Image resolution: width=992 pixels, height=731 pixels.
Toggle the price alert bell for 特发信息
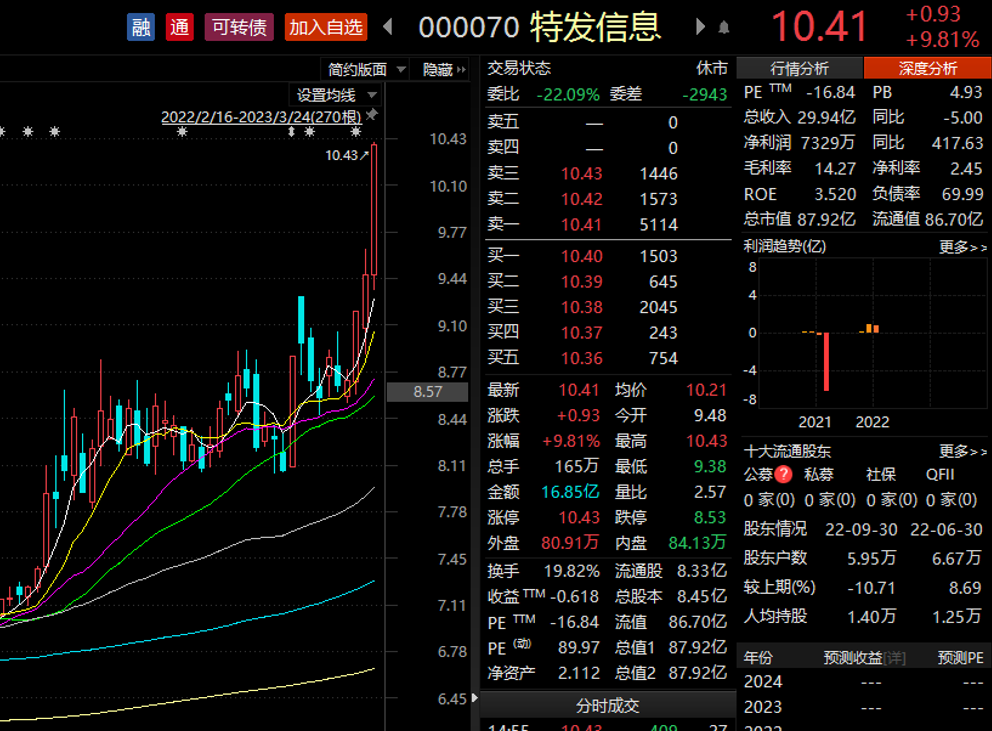[x=723, y=25]
